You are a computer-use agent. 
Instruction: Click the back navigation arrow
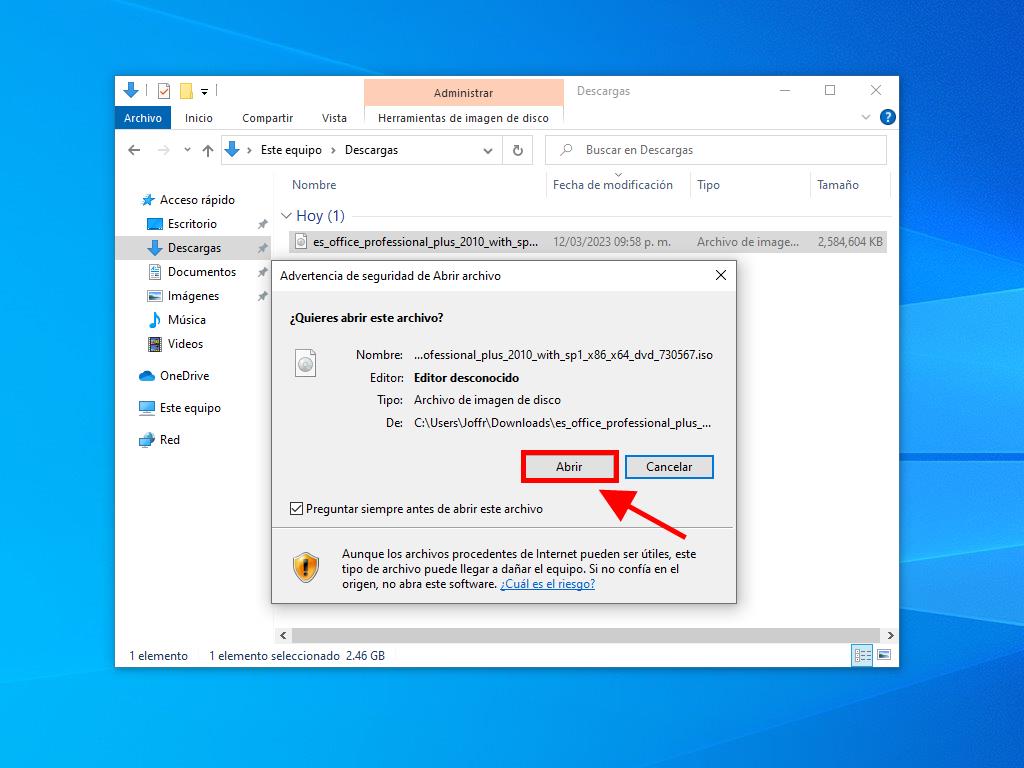point(135,150)
